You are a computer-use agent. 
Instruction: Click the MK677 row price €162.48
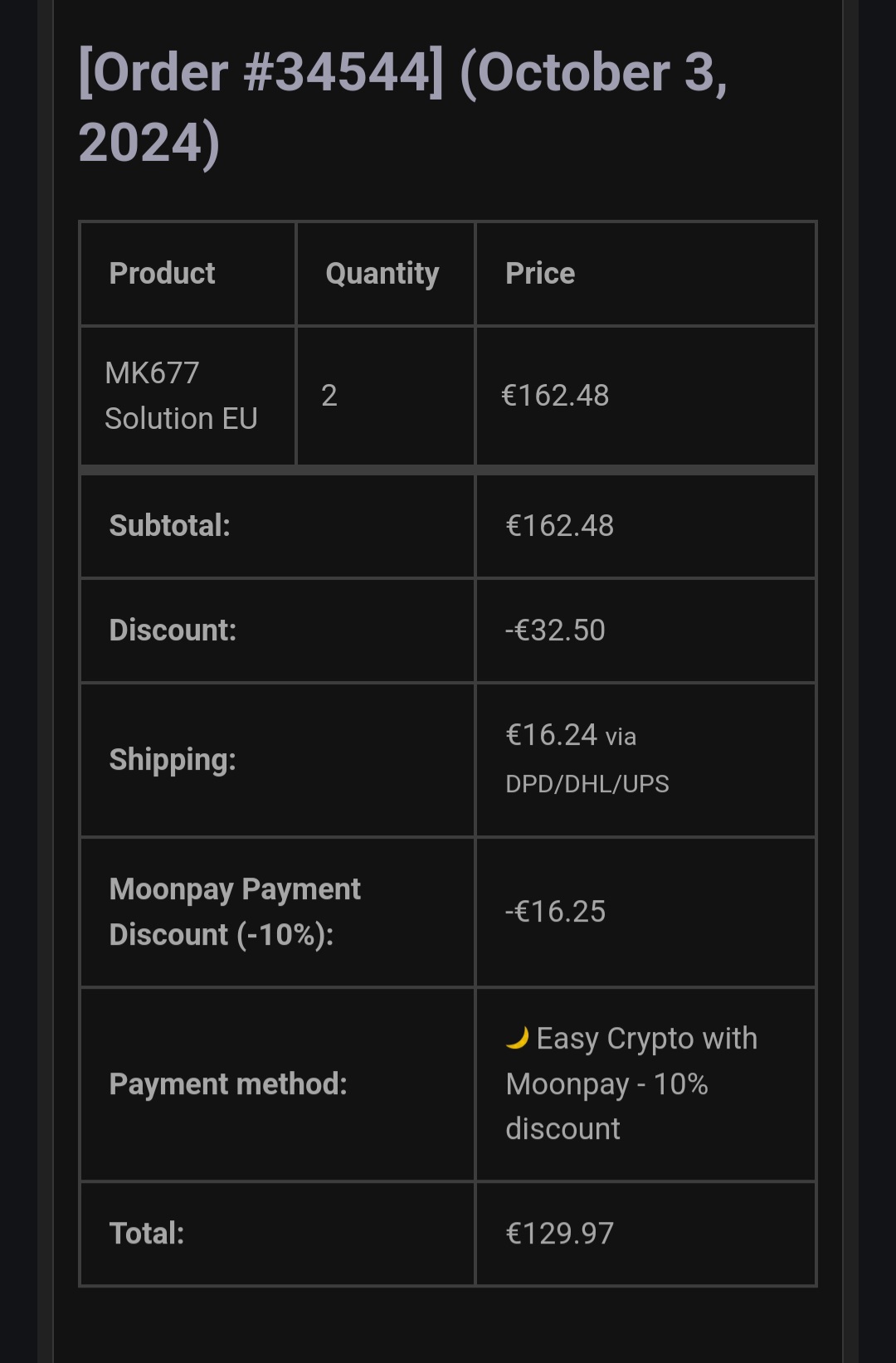tap(555, 396)
